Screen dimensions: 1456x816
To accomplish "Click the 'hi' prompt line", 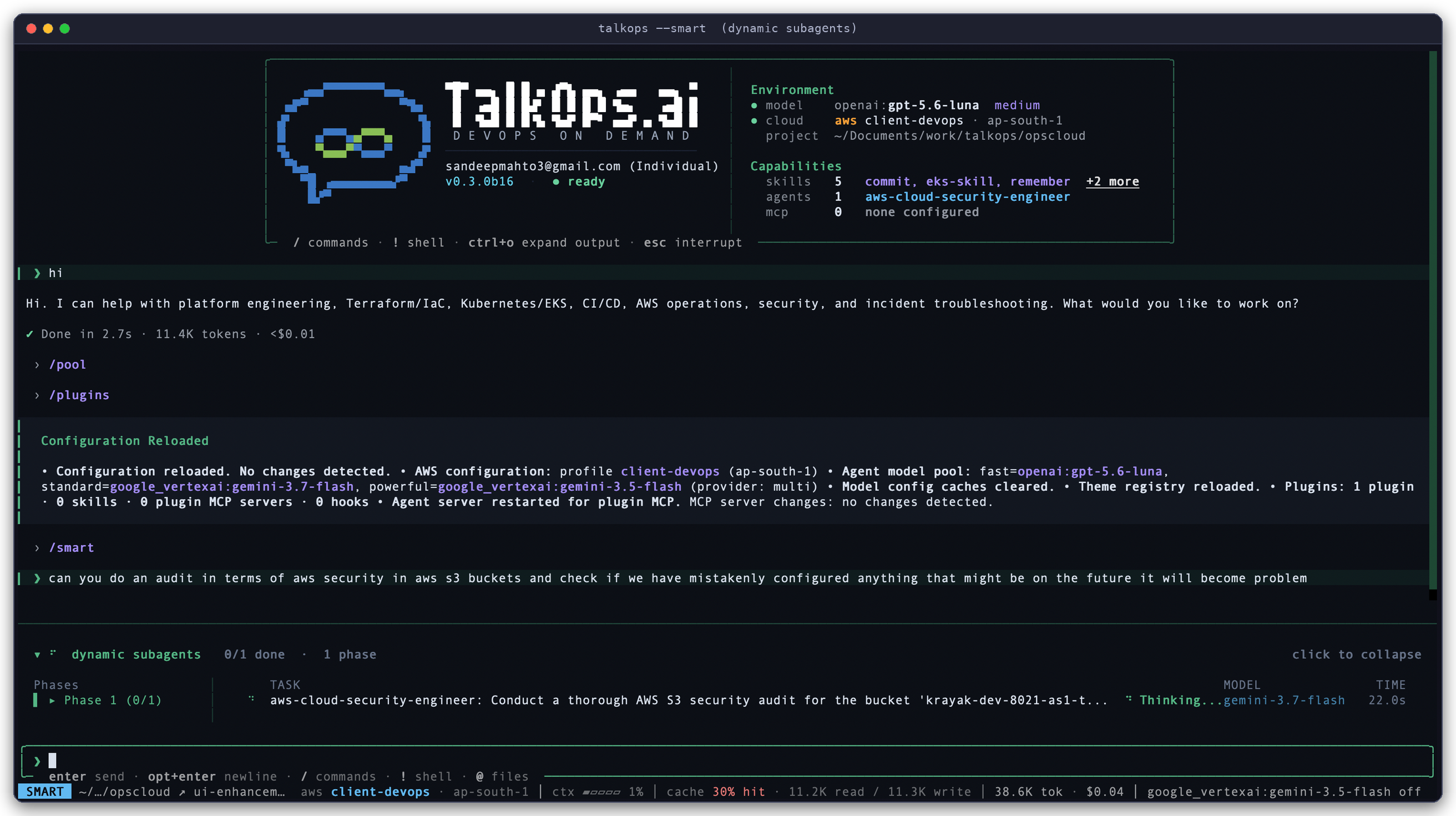I will pos(724,273).
